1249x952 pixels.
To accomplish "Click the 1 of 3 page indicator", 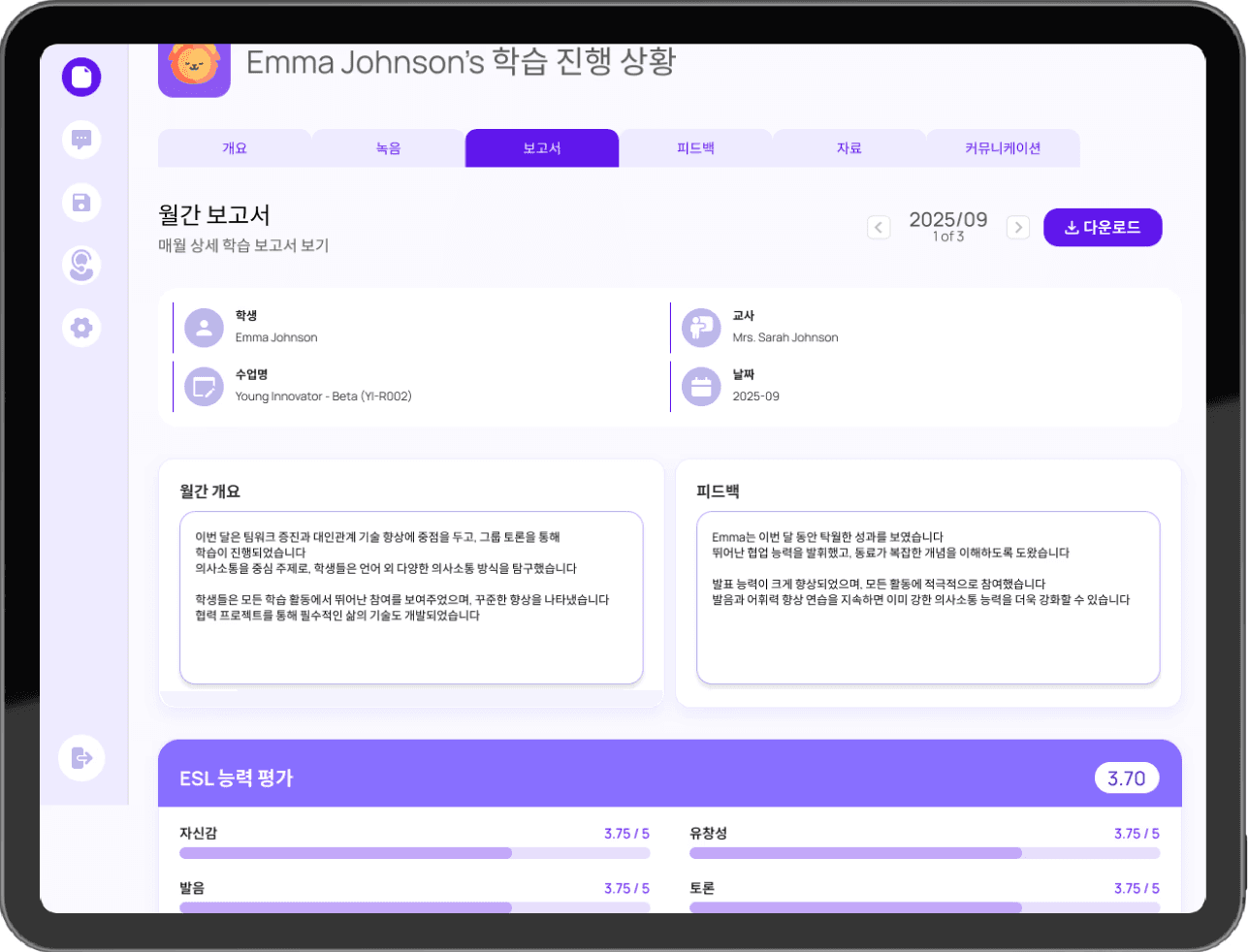I will coord(948,237).
